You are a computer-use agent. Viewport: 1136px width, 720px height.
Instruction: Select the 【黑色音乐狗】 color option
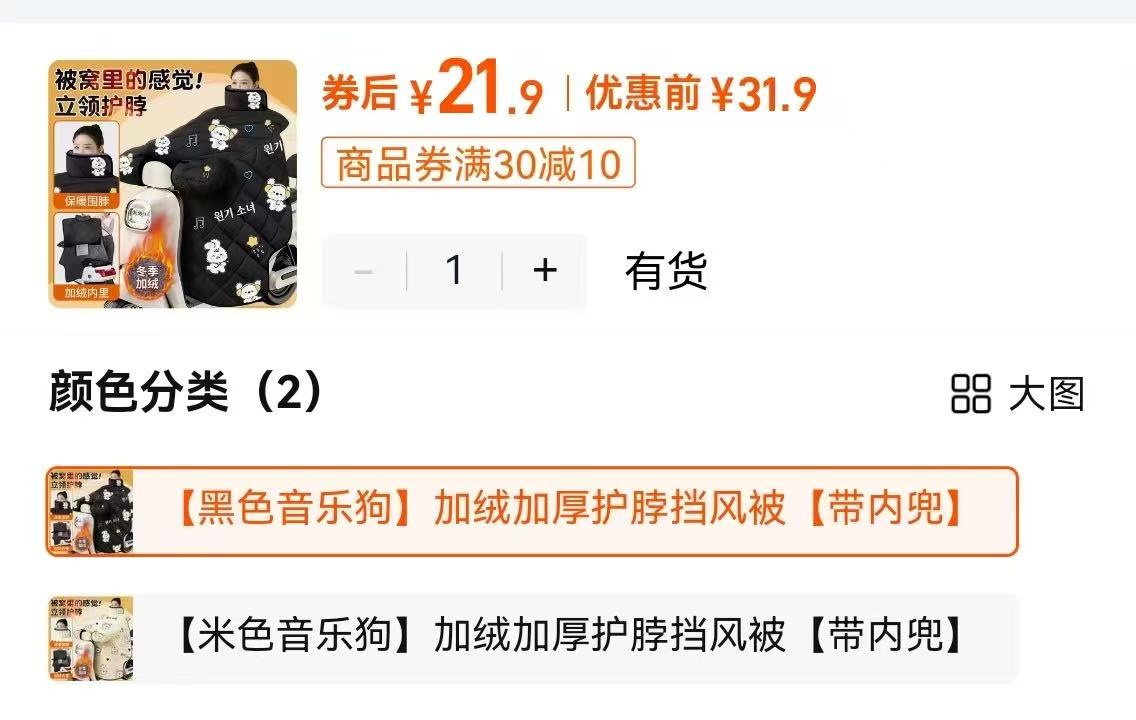click(532, 511)
